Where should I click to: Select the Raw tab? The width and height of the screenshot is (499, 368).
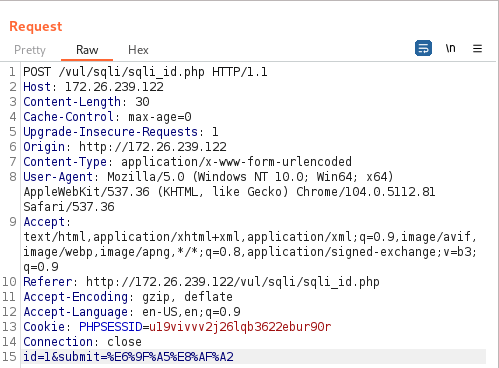(x=87, y=50)
